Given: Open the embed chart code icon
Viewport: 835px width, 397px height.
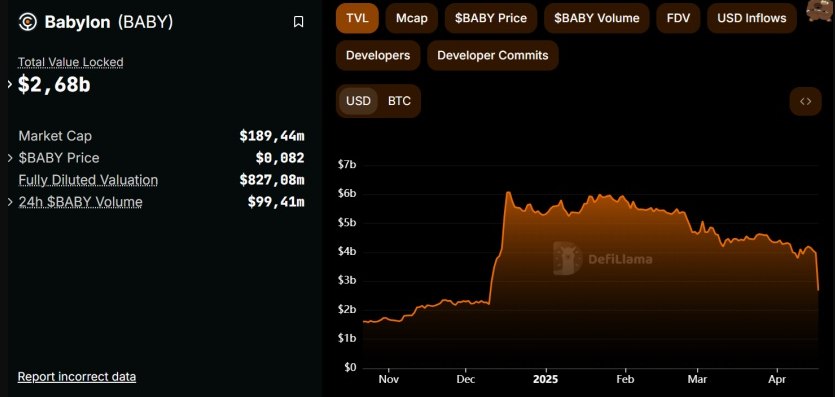Looking at the screenshot, I should point(806,101).
